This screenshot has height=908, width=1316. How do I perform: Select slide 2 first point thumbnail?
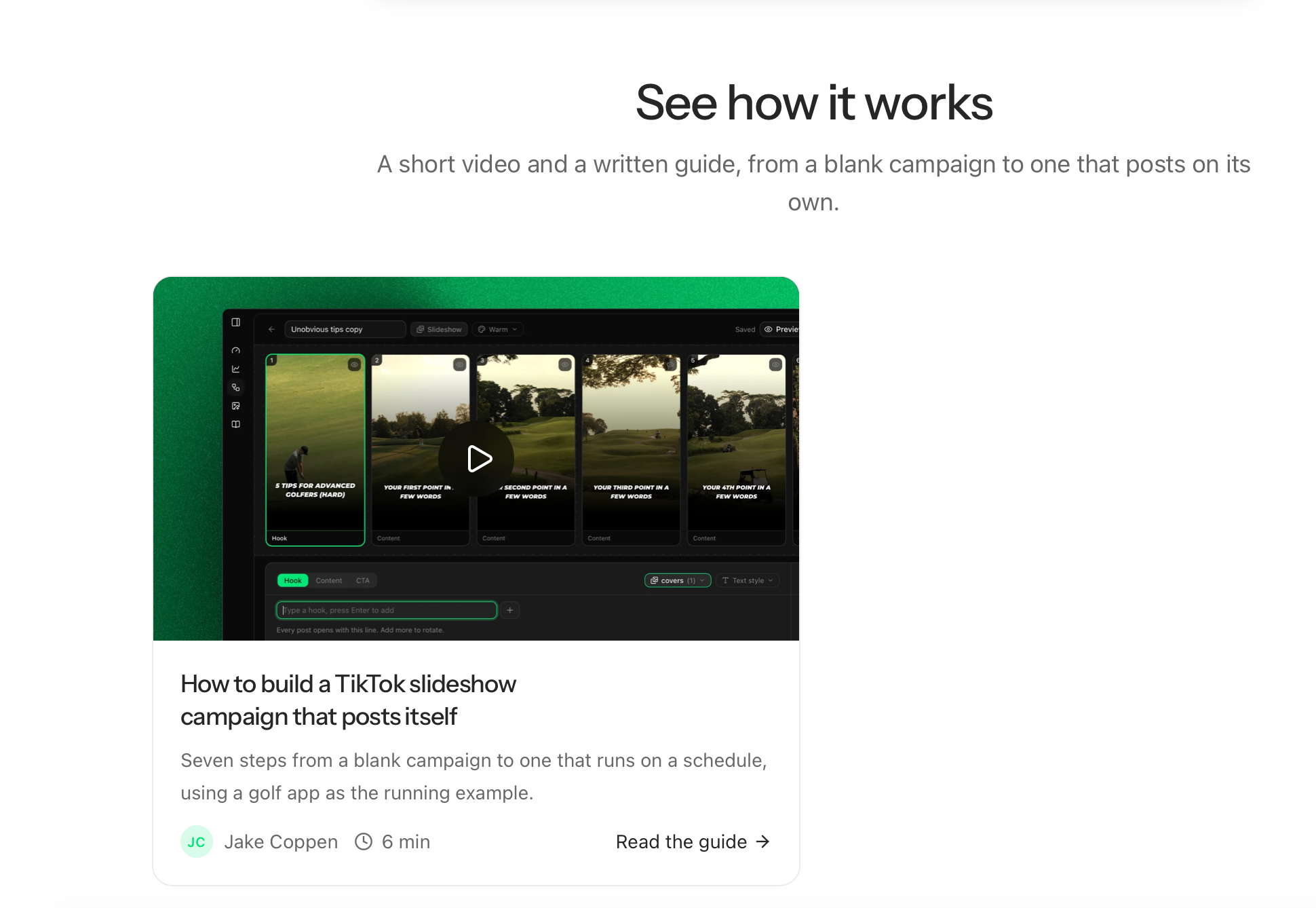pyautogui.click(x=421, y=450)
